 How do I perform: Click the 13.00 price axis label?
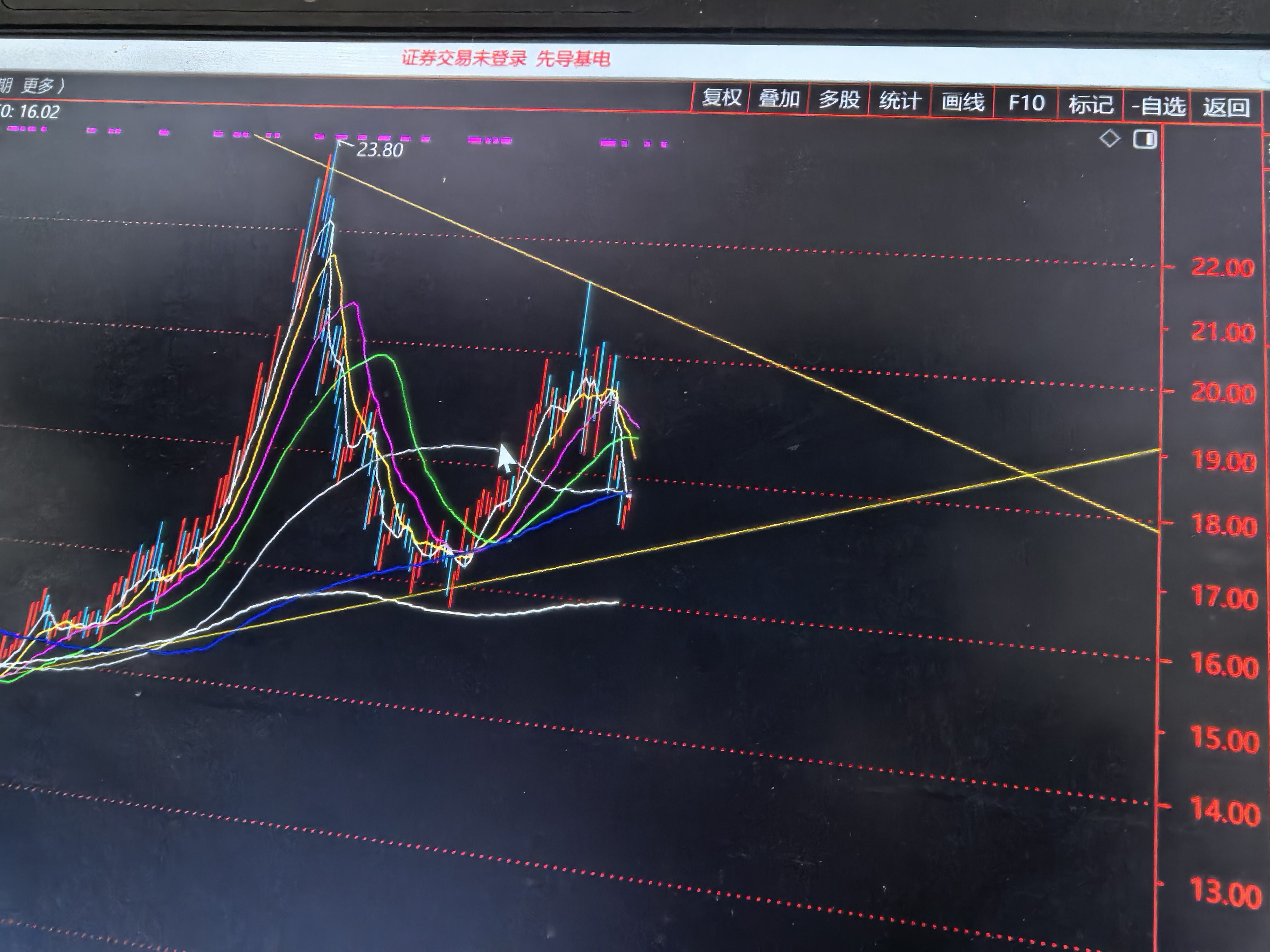(1226, 893)
